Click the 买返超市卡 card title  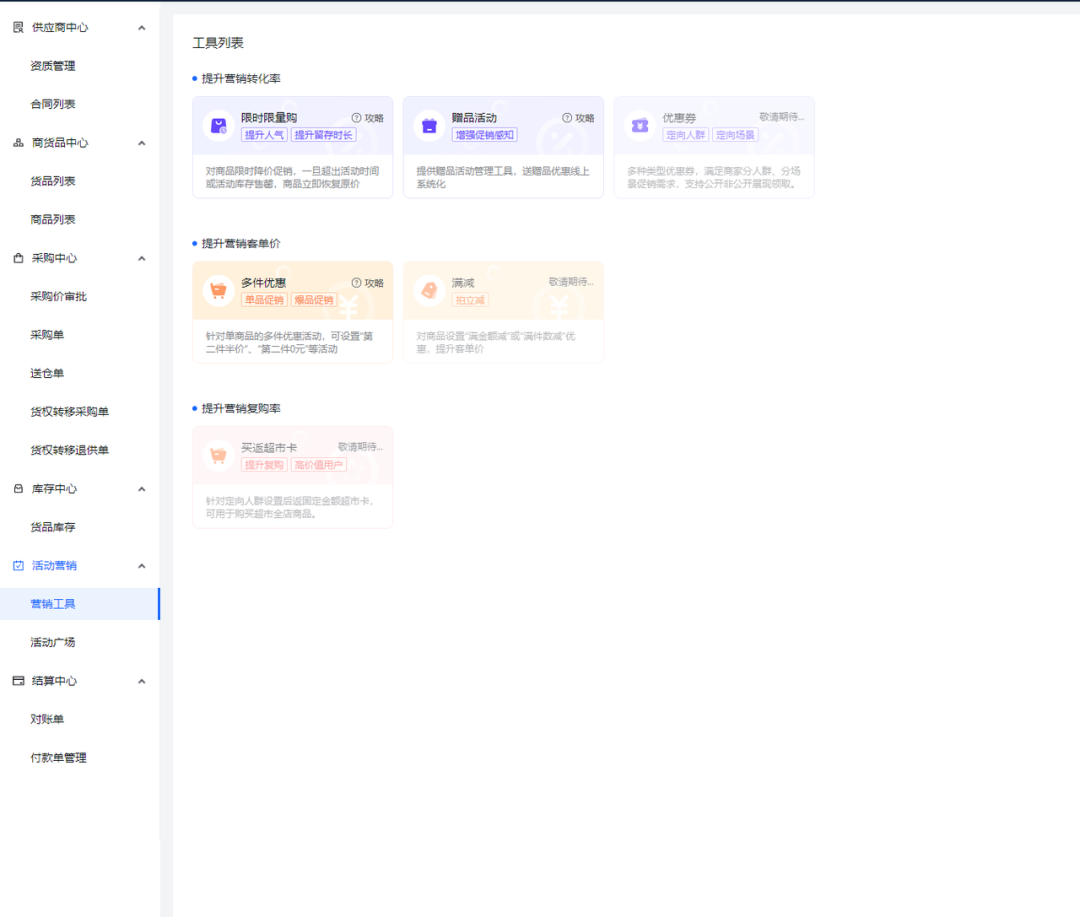tap(269, 448)
